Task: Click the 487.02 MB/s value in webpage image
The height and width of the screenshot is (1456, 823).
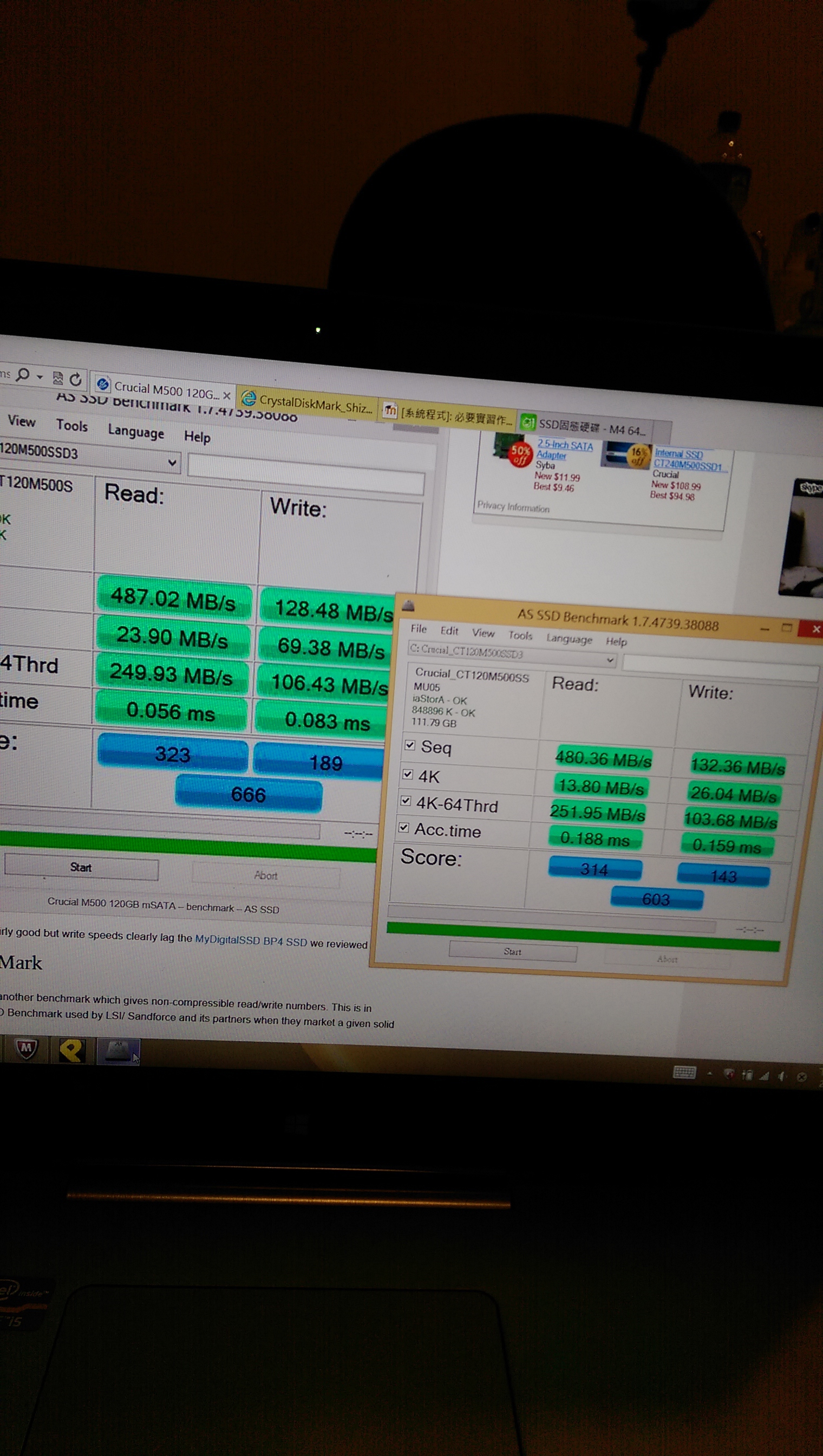Action: (x=173, y=600)
